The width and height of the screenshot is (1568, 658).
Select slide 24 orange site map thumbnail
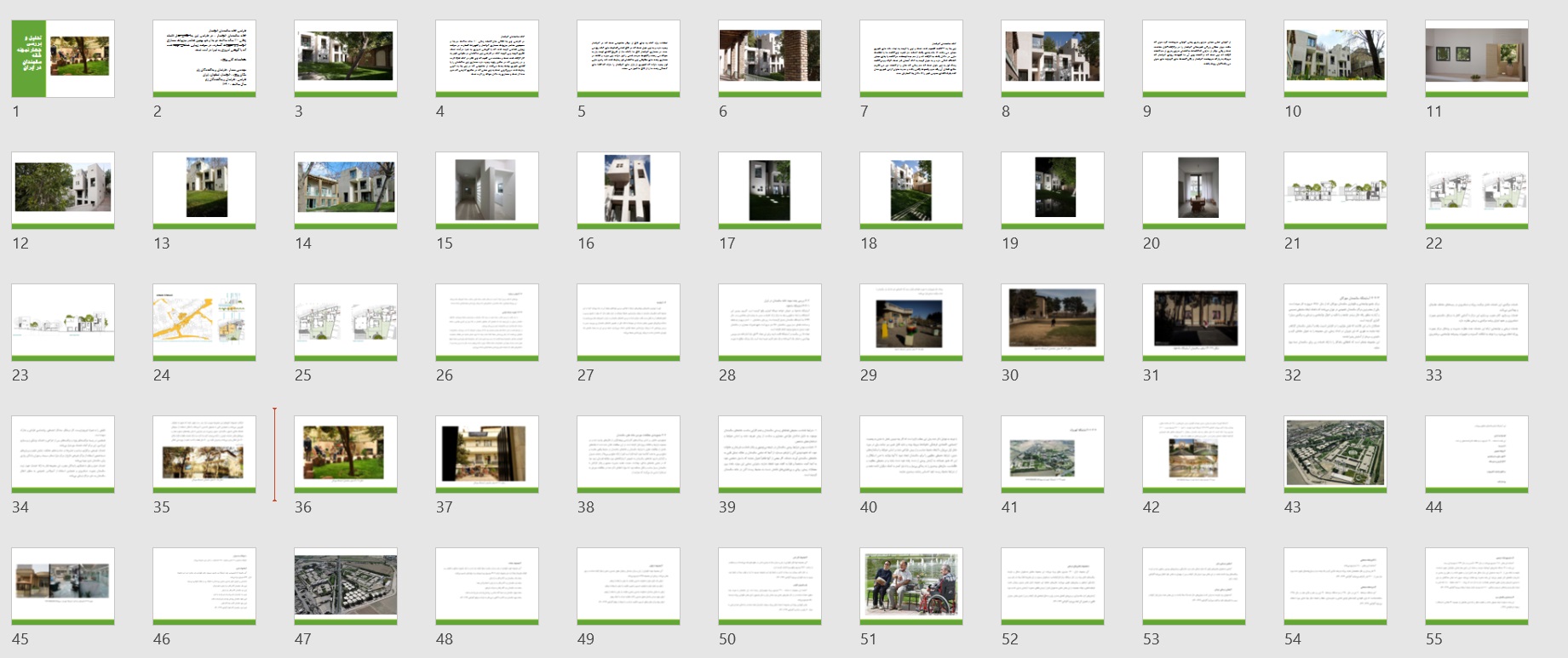(x=204, y=323)
